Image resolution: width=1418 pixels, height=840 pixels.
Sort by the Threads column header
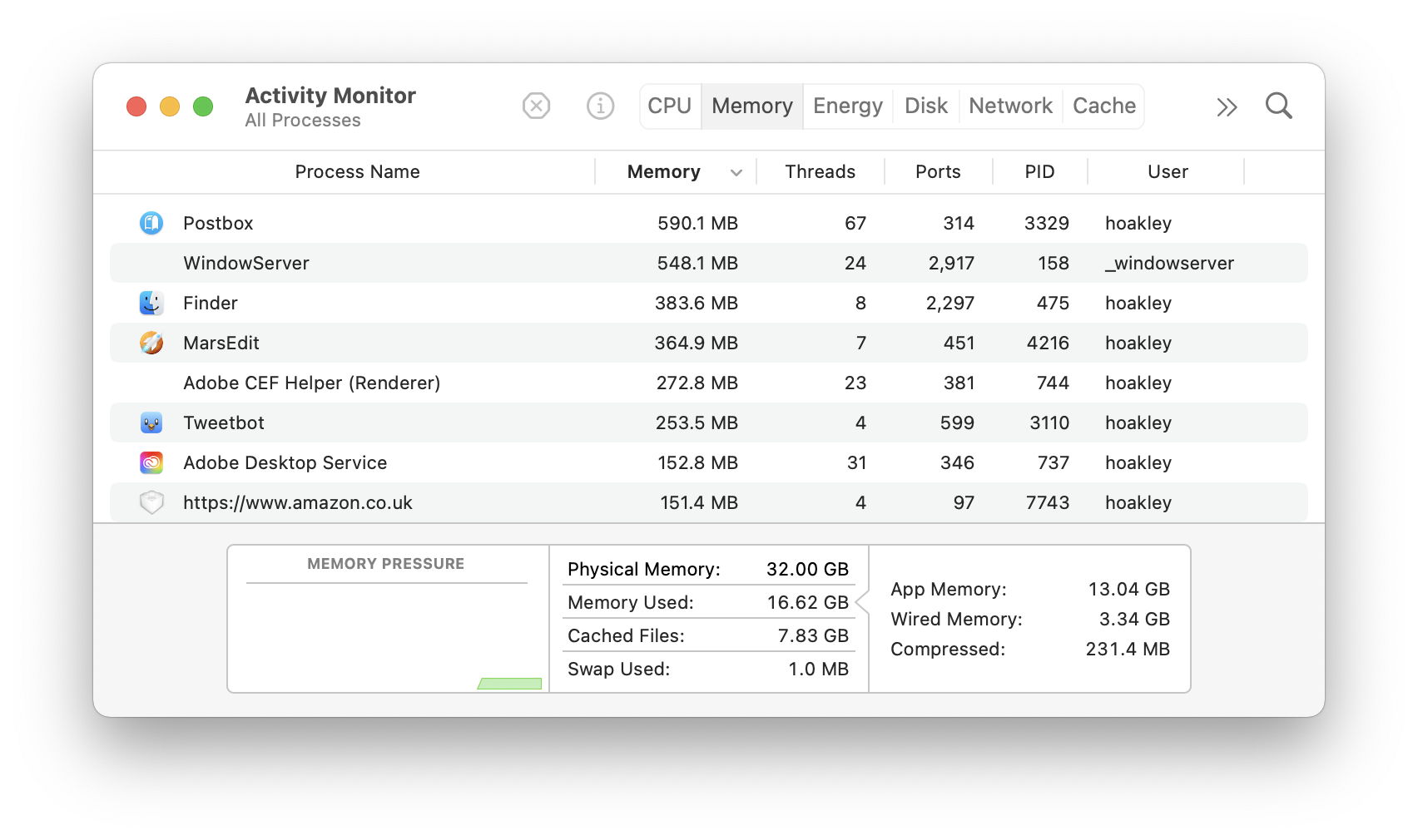820,172
